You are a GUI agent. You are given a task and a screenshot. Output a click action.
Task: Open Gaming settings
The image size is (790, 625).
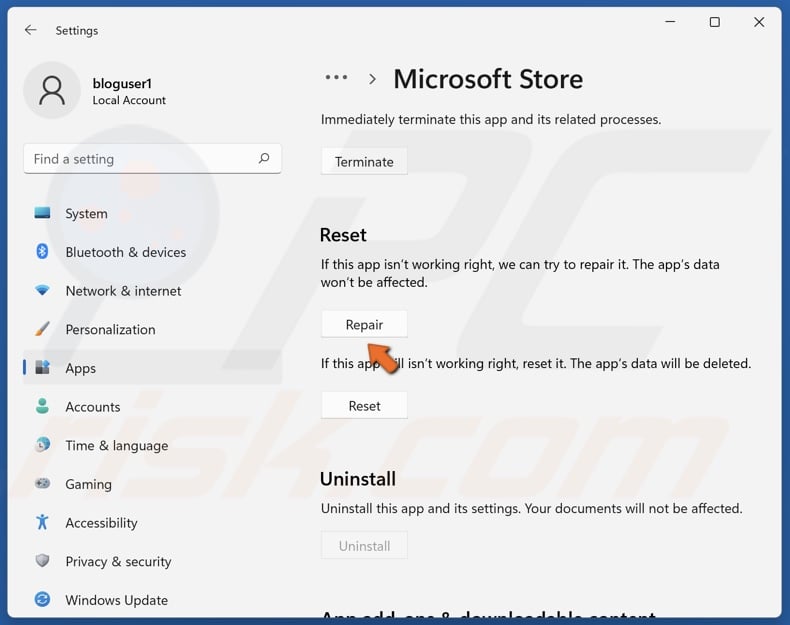89,484
